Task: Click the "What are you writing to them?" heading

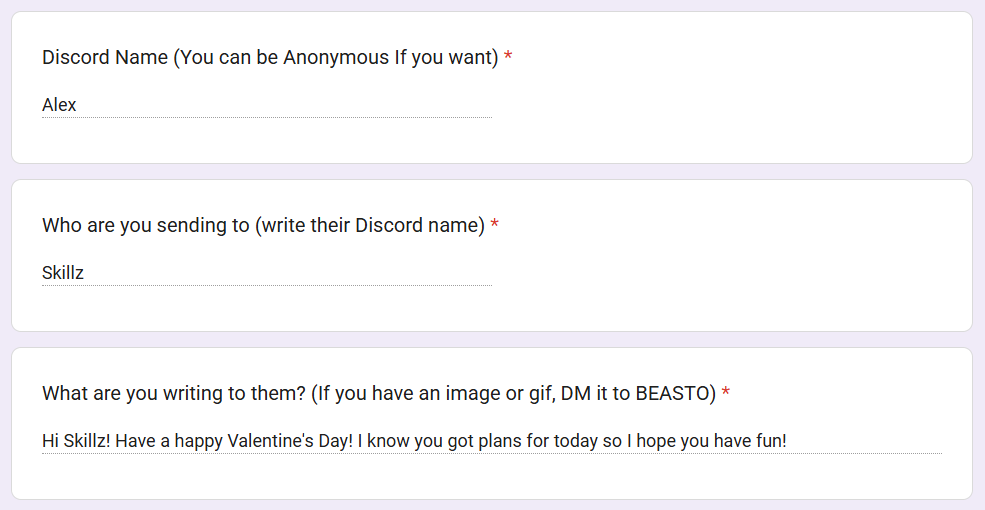Action: tap(173, 394)
